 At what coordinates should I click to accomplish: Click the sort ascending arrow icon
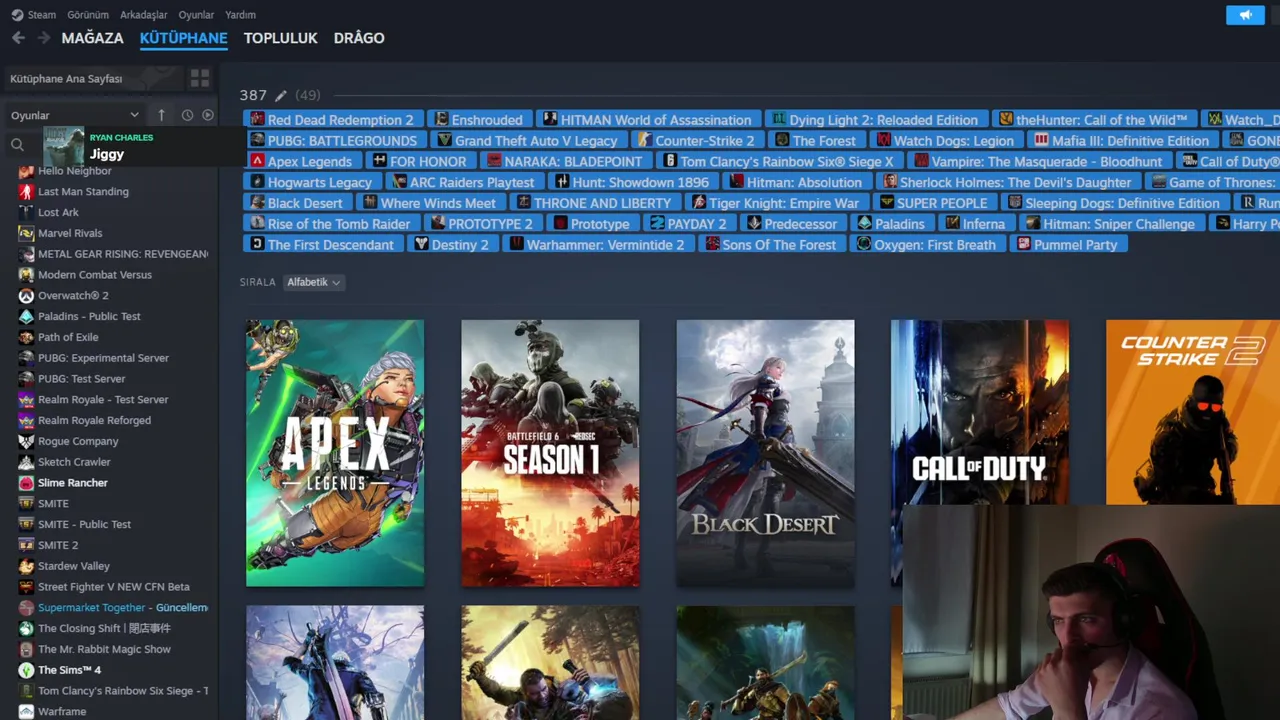tap(161, 115)
